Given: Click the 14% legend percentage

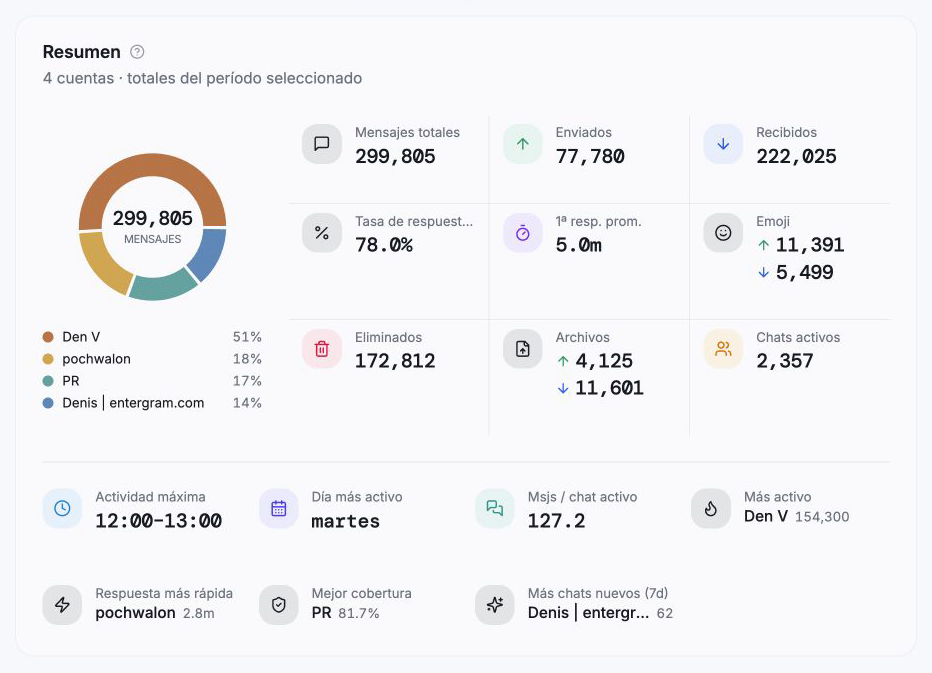Looking at the screenshot, I should pos(247,403).
